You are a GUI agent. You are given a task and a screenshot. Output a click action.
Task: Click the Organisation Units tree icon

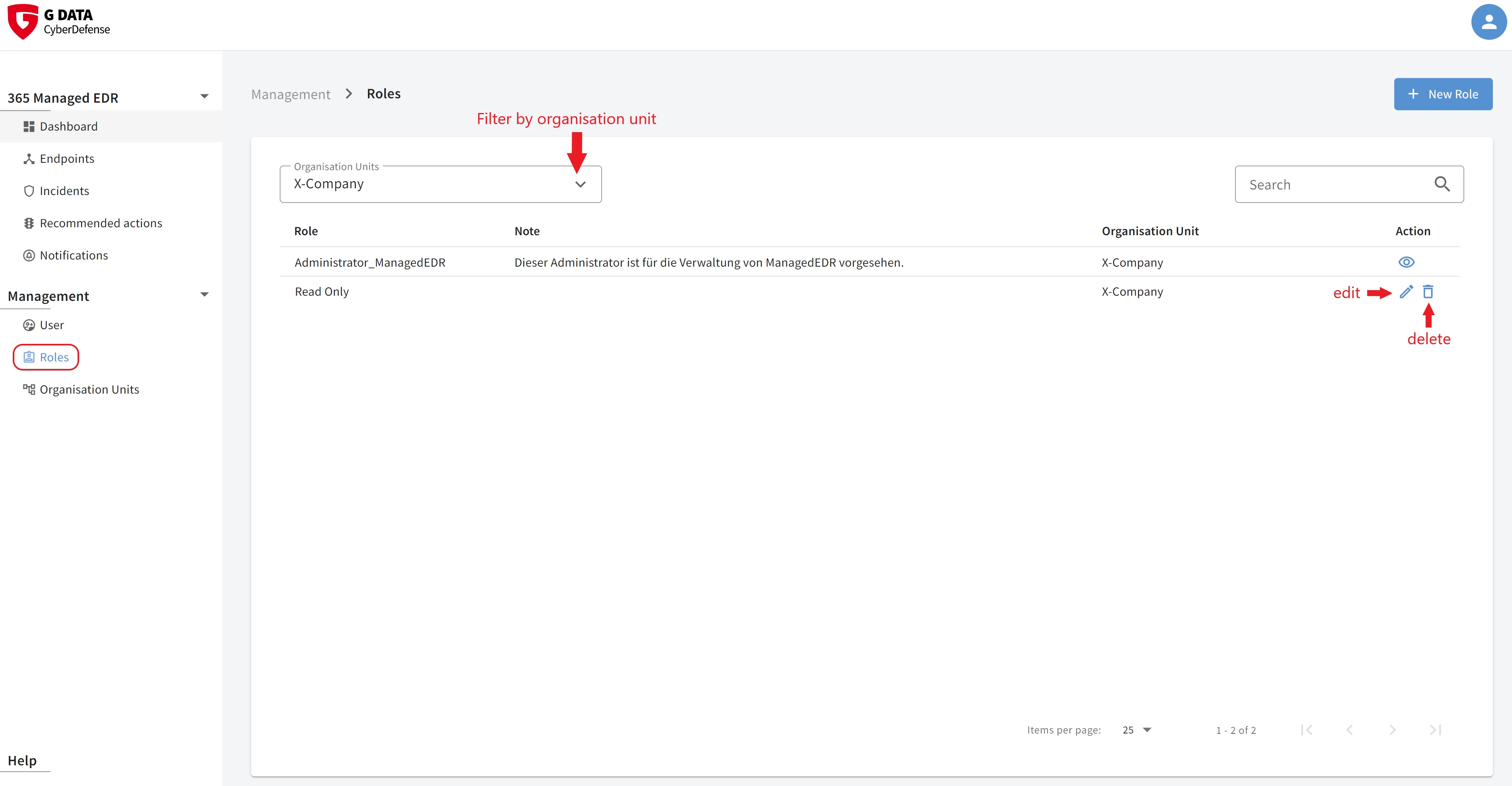click(x=29, y=389)
